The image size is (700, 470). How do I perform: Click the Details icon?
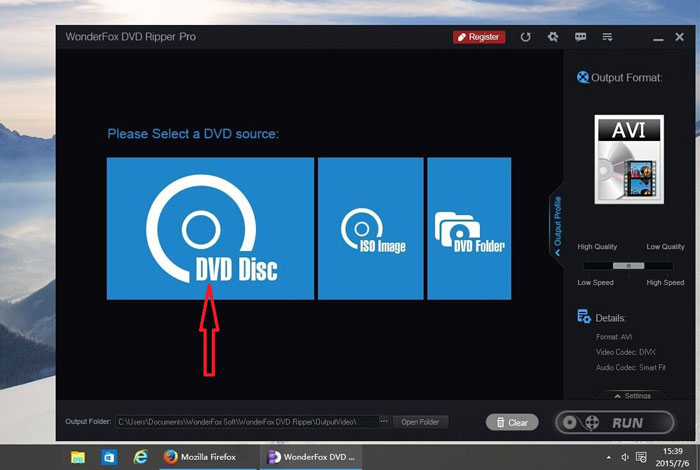click(584, 316)
